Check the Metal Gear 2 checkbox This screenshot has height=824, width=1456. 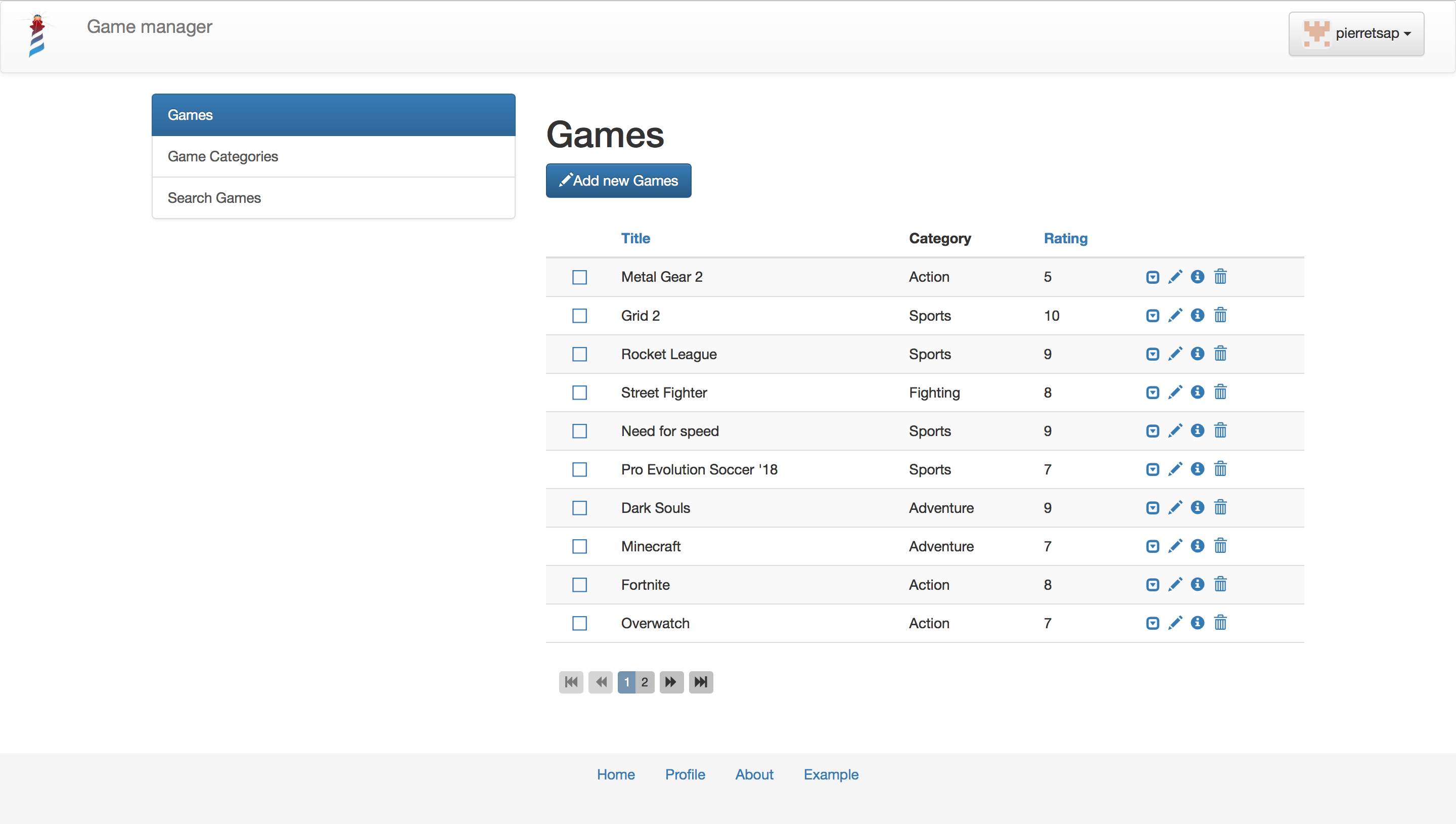point(579,277)
